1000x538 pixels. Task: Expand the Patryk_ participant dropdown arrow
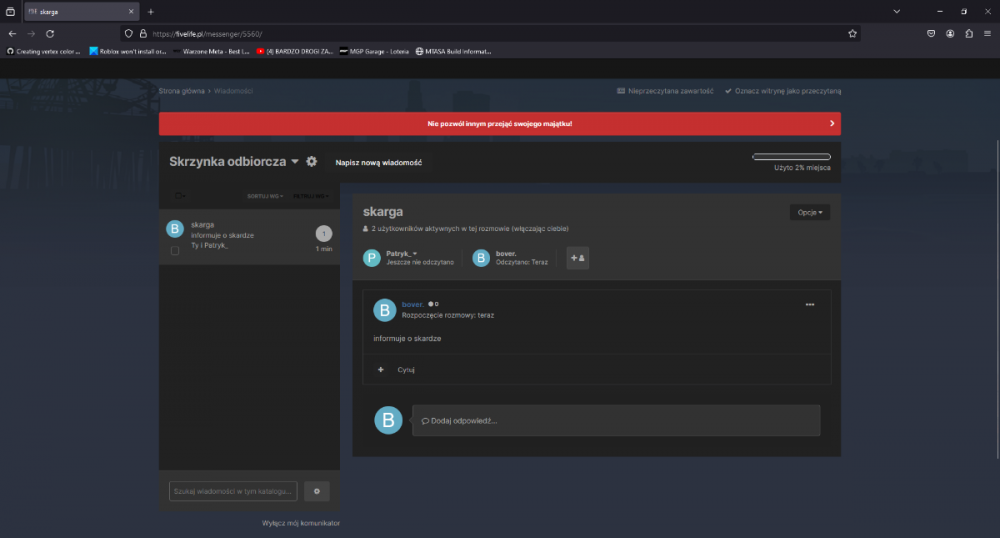415,254
